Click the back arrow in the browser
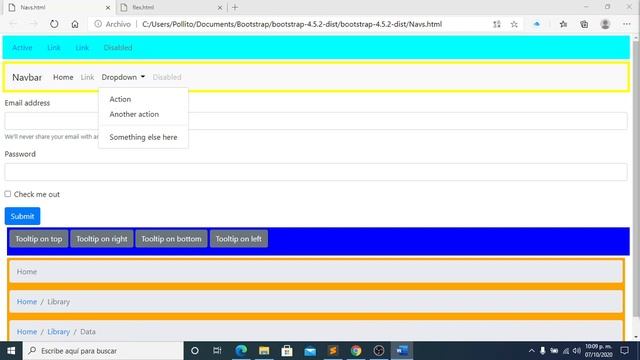 13,24
